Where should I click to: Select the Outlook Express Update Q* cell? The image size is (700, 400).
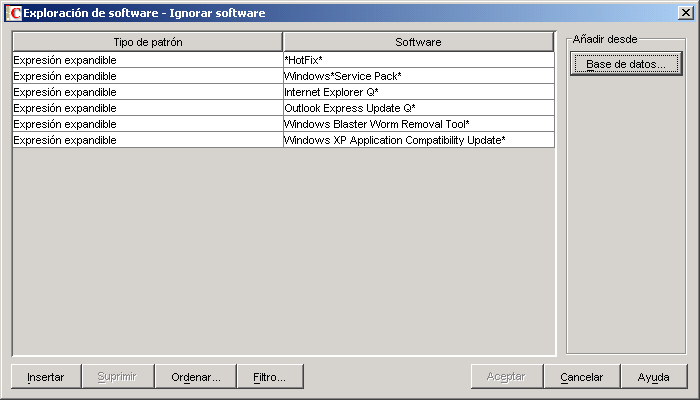pyautogui.click(x=419, y=108)
